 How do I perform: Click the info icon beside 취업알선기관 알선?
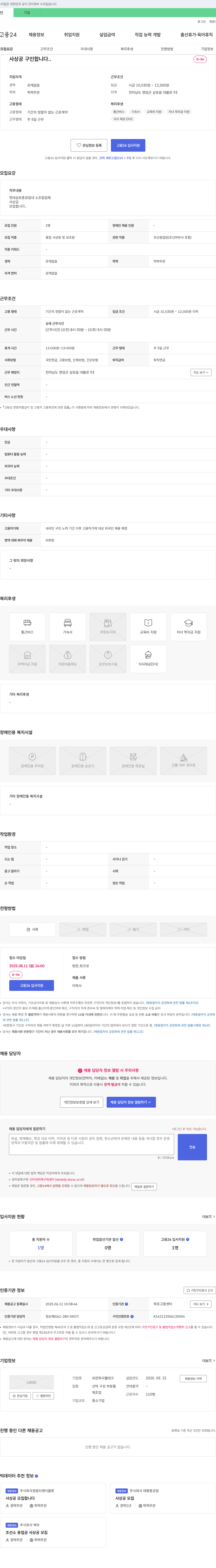(x=122, y=1239)
